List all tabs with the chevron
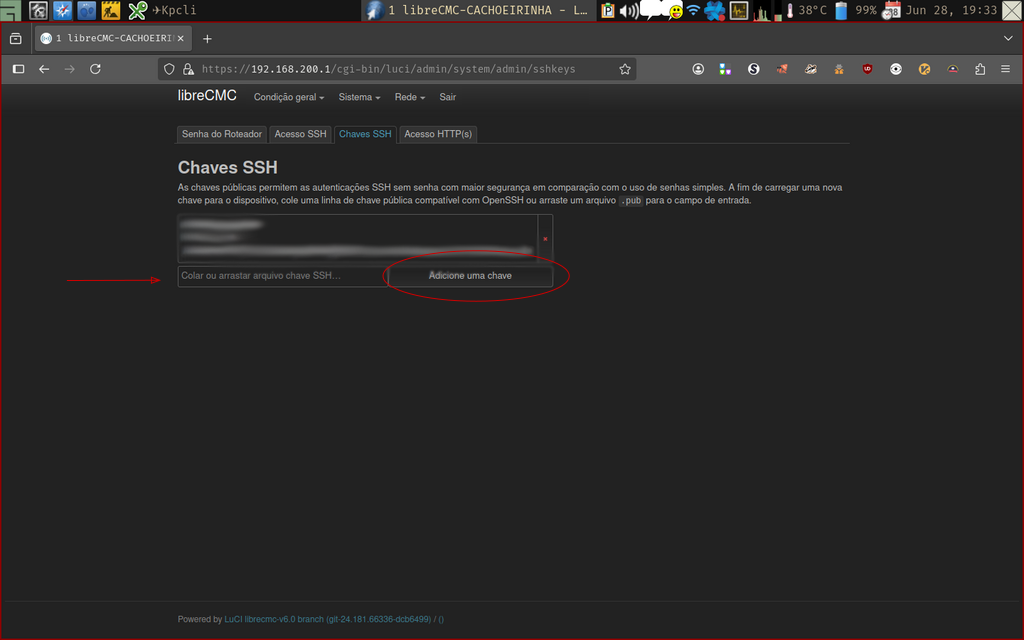This screenshot has width=1024, height=640. tap(1008, 39)
